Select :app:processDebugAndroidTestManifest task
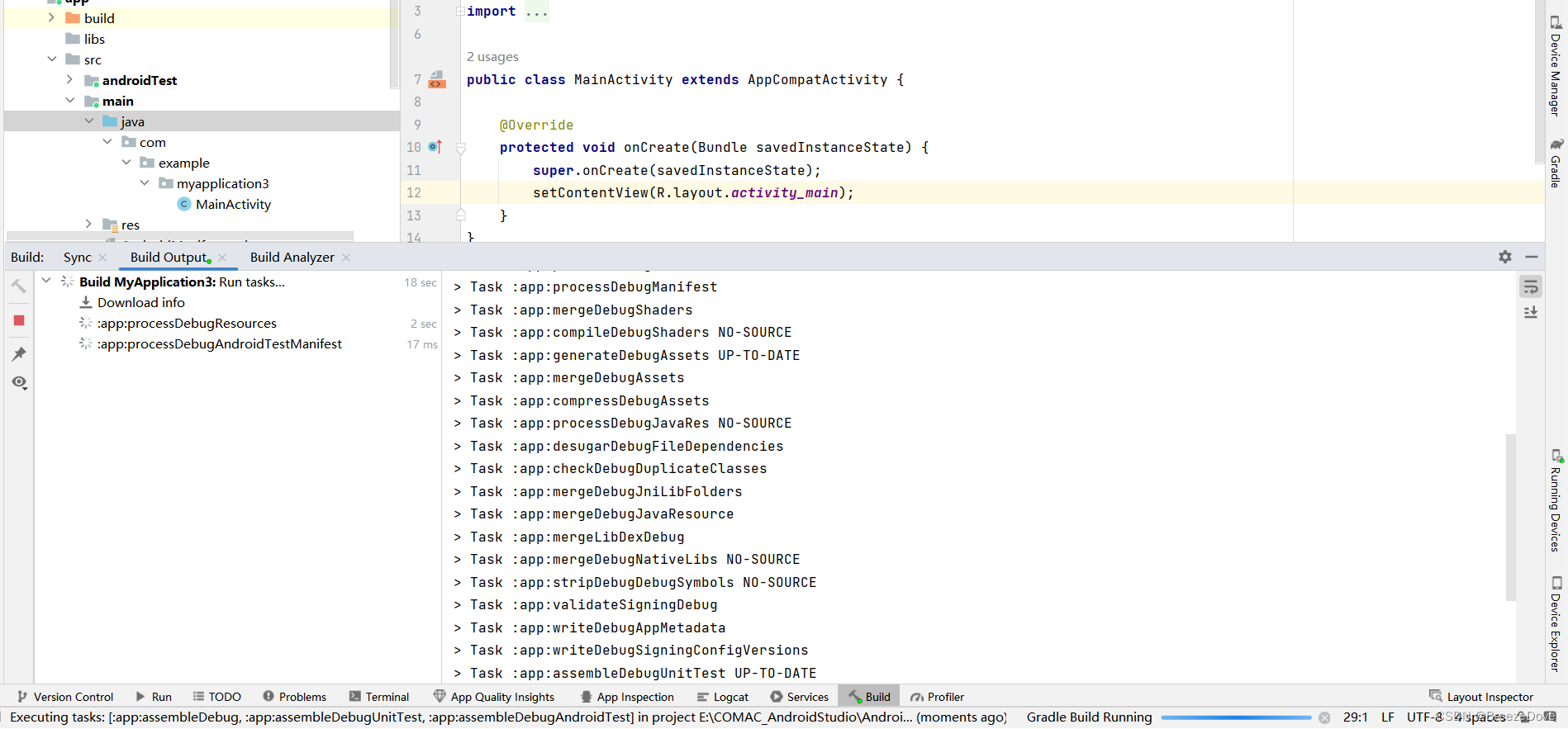 tap(219, 344)
